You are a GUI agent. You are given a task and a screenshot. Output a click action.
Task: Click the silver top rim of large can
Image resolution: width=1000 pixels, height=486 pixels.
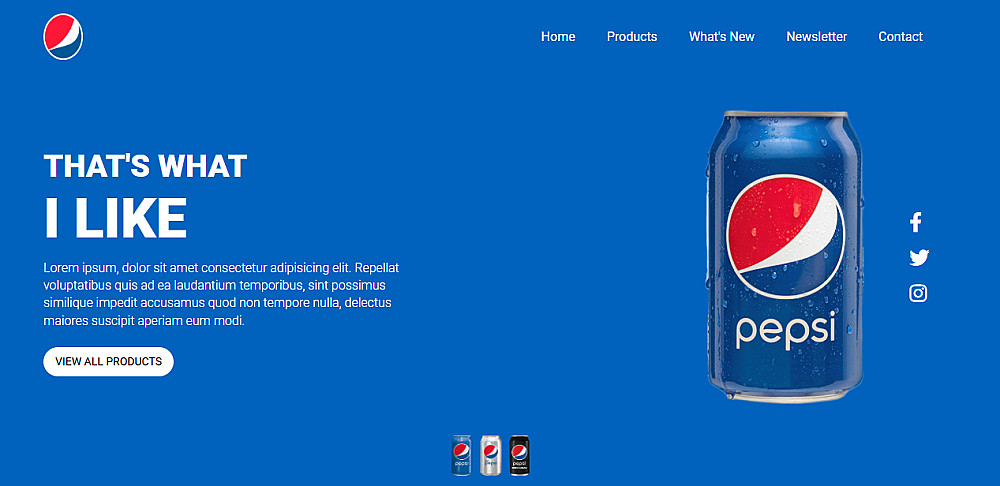pos(786,114)
